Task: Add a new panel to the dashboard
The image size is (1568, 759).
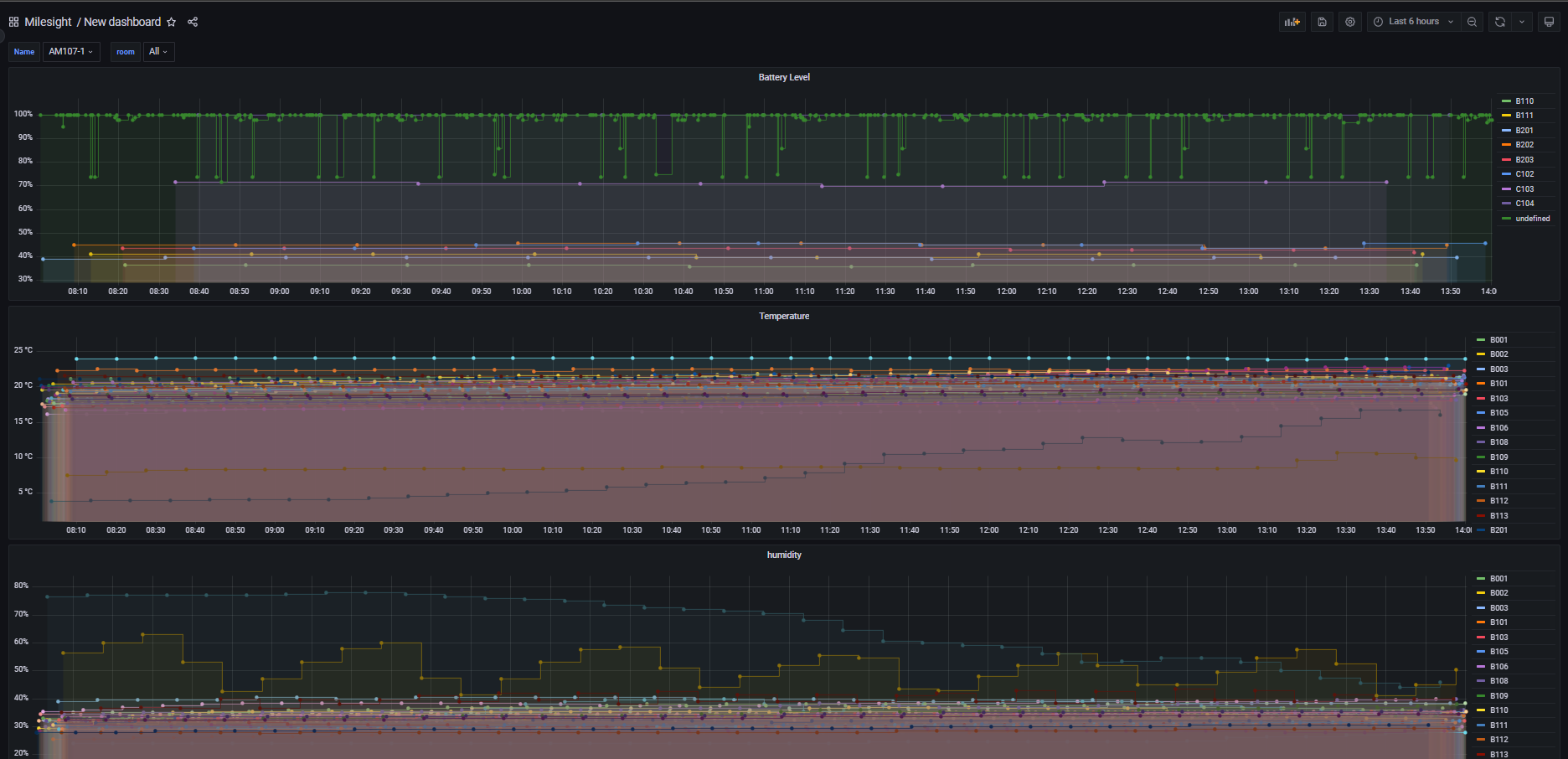Action: [1292, 22]
